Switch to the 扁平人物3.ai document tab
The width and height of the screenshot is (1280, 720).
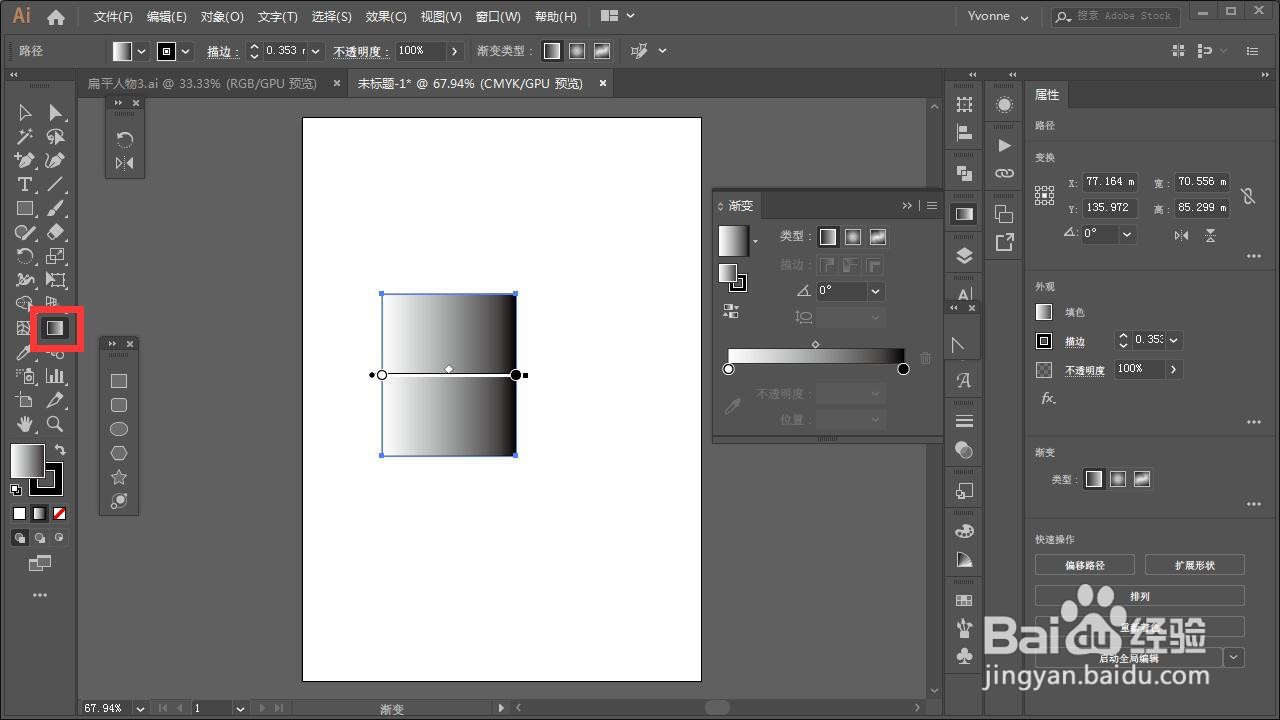tap(202, 84)
